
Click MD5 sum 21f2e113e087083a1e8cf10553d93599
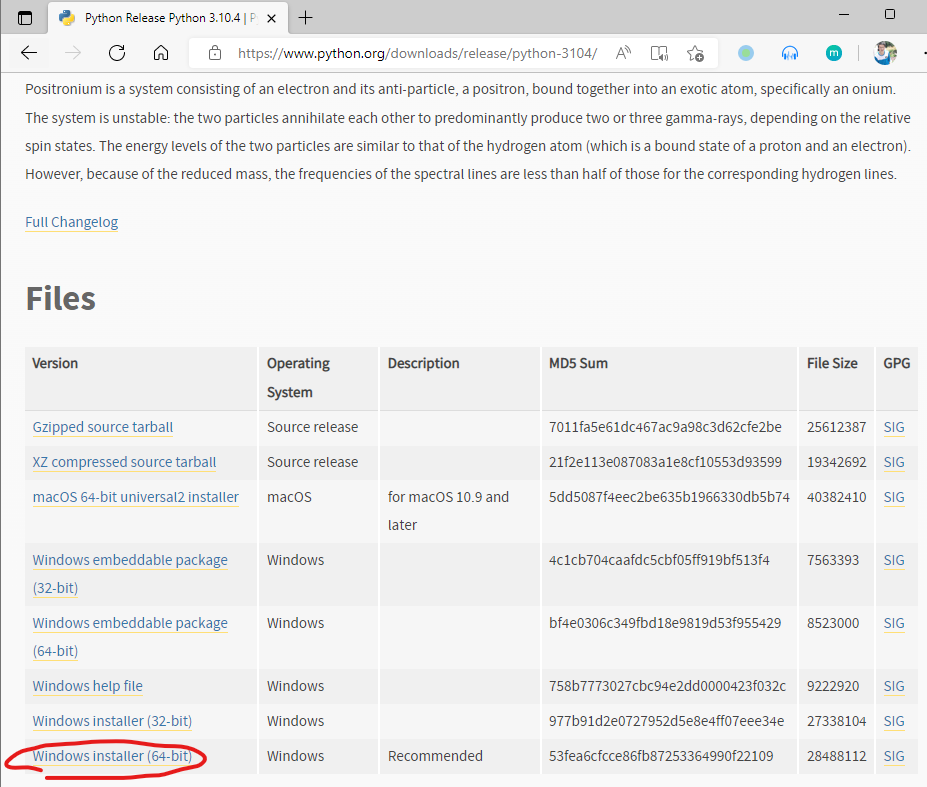pyautogui.click(x=665, y=462)
